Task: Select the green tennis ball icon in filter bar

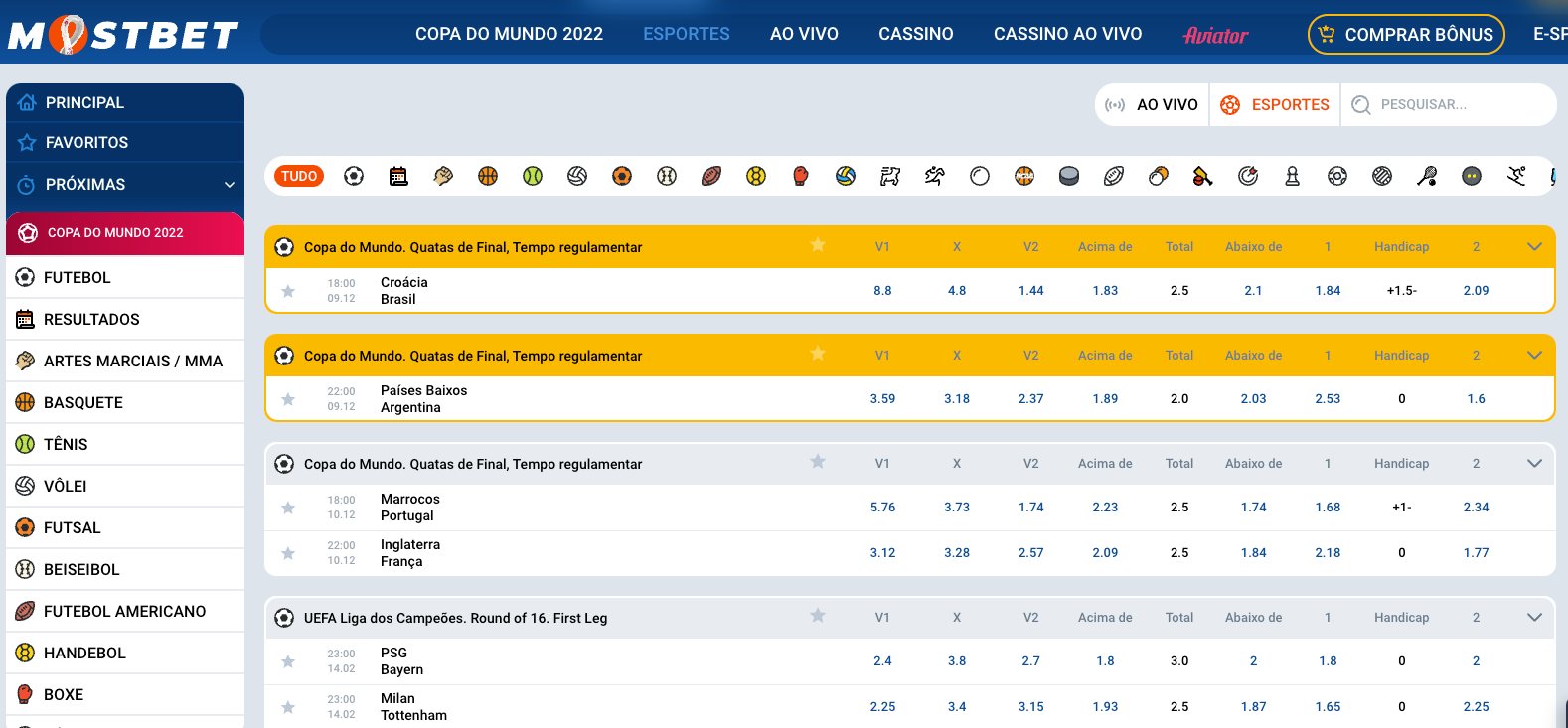Action: [x=533, y=176]
